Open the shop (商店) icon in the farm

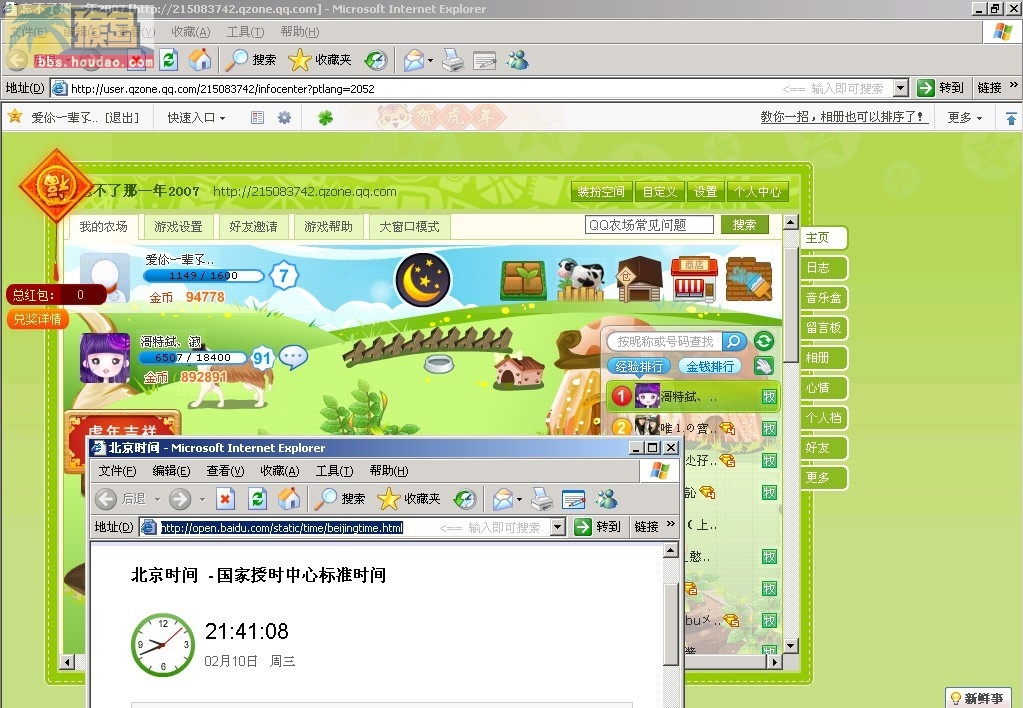coord(694,280)
